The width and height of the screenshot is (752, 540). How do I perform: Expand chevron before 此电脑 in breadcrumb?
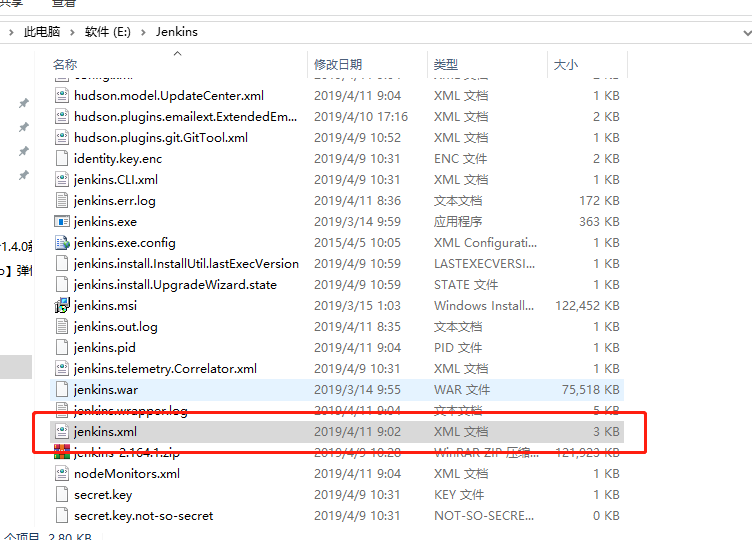point(11,33)
